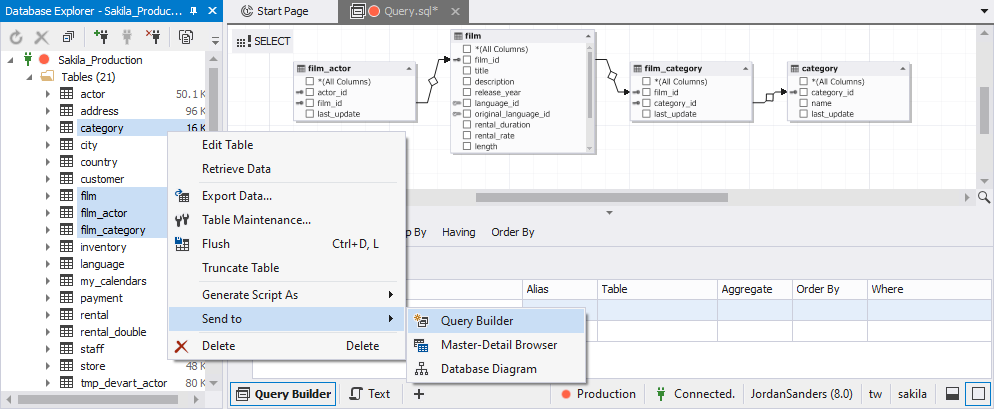
Task: Switch to the Start Page tab
Action: (281, 11)
